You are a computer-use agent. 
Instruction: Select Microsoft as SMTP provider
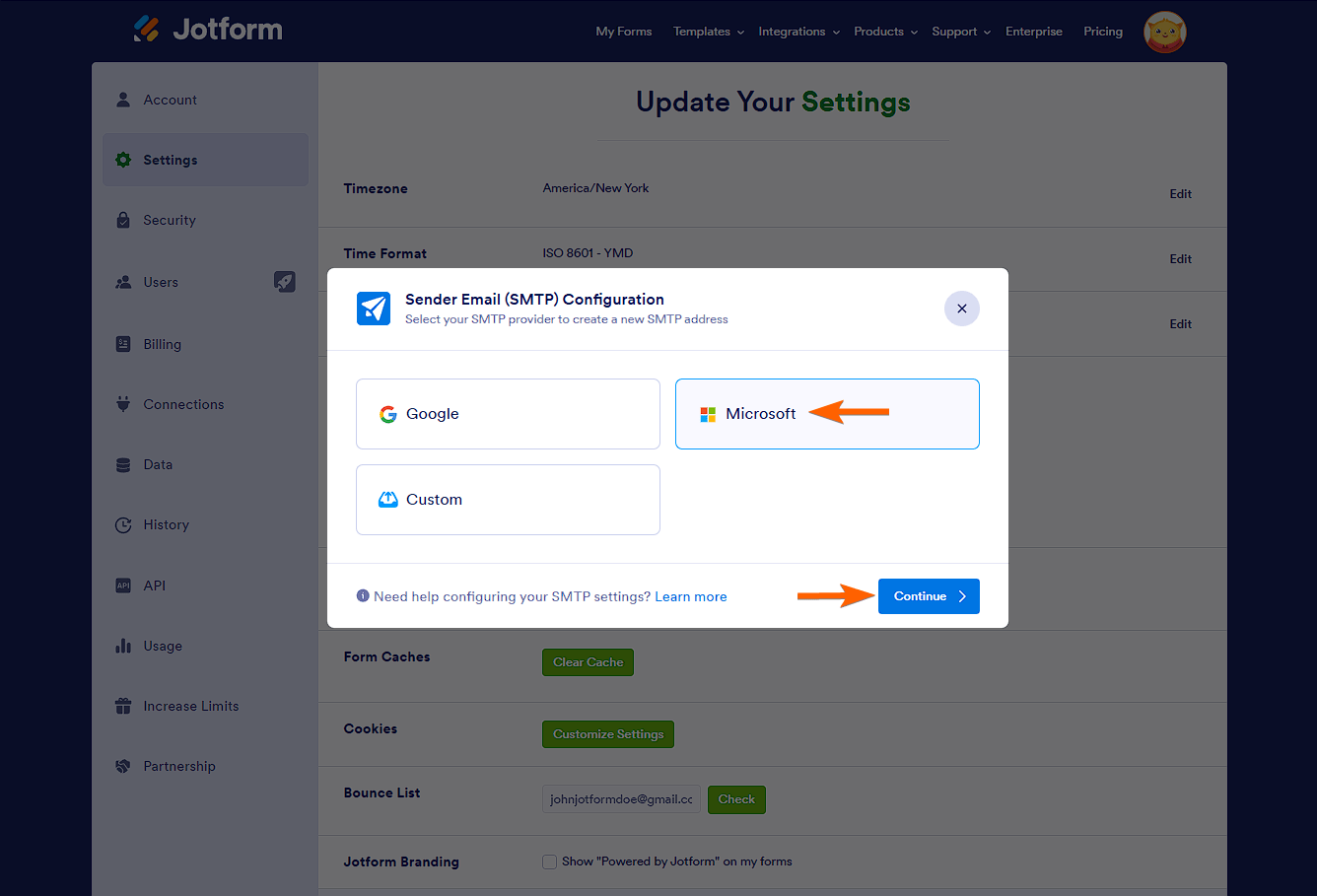point(827,414)
